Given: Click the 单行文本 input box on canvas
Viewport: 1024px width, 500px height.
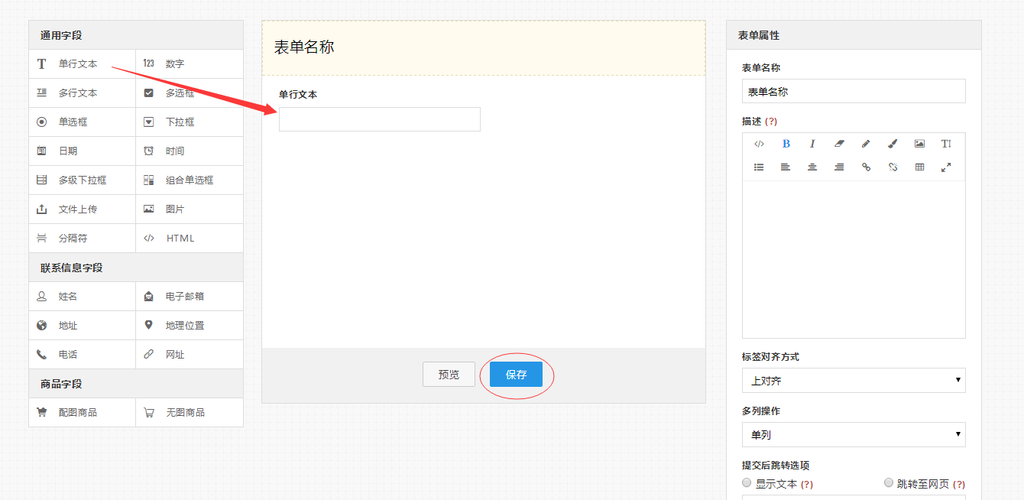Looking at the screenshot, I should 379,119.
